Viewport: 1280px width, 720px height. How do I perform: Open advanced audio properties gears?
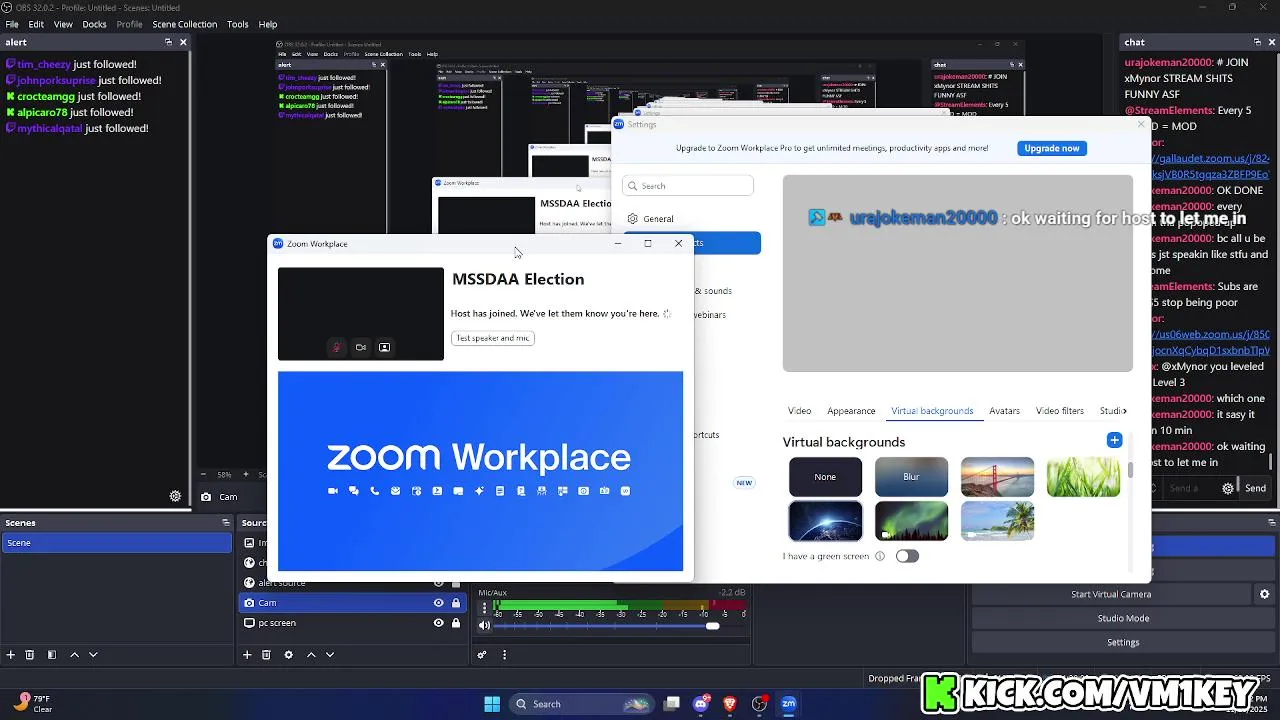pos(482,655)
